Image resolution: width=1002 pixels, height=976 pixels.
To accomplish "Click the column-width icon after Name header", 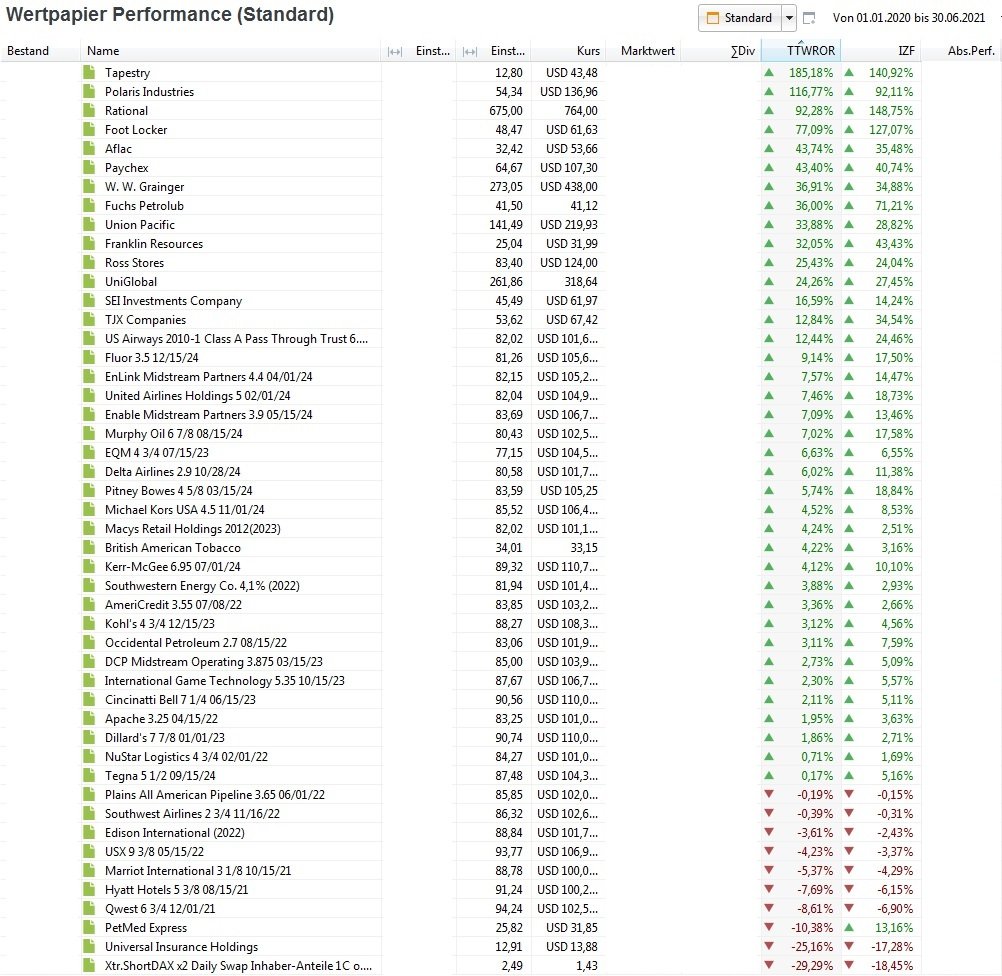I will click(x=395, y=51).
